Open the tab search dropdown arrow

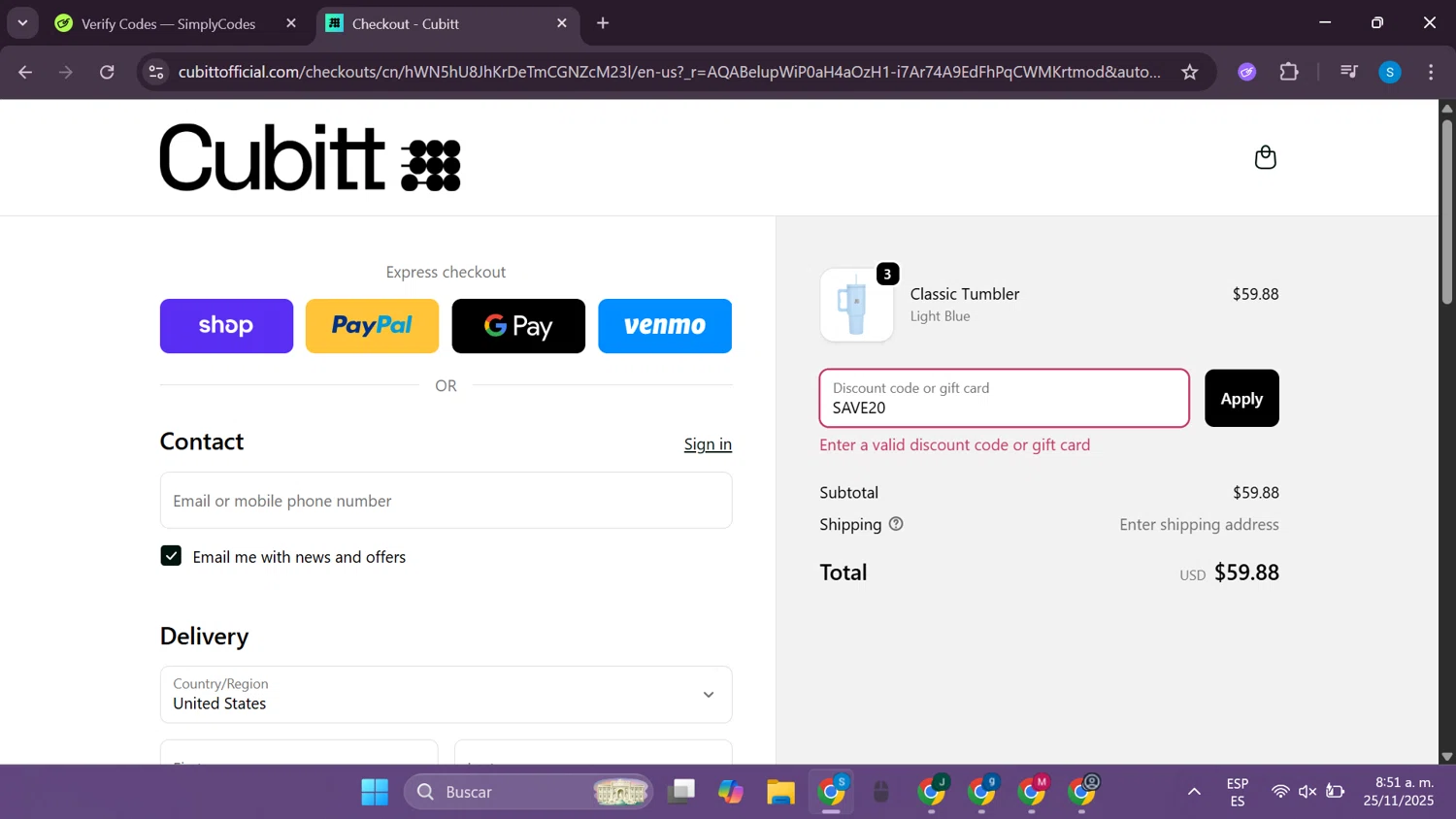point(22,23)
